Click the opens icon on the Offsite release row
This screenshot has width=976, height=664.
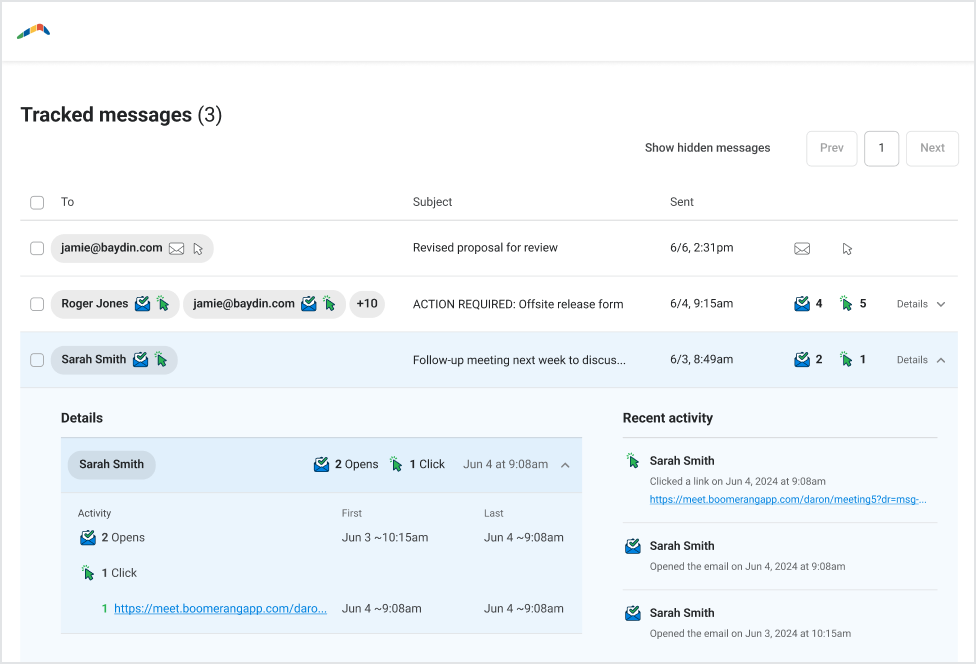[x=801, y=304]
